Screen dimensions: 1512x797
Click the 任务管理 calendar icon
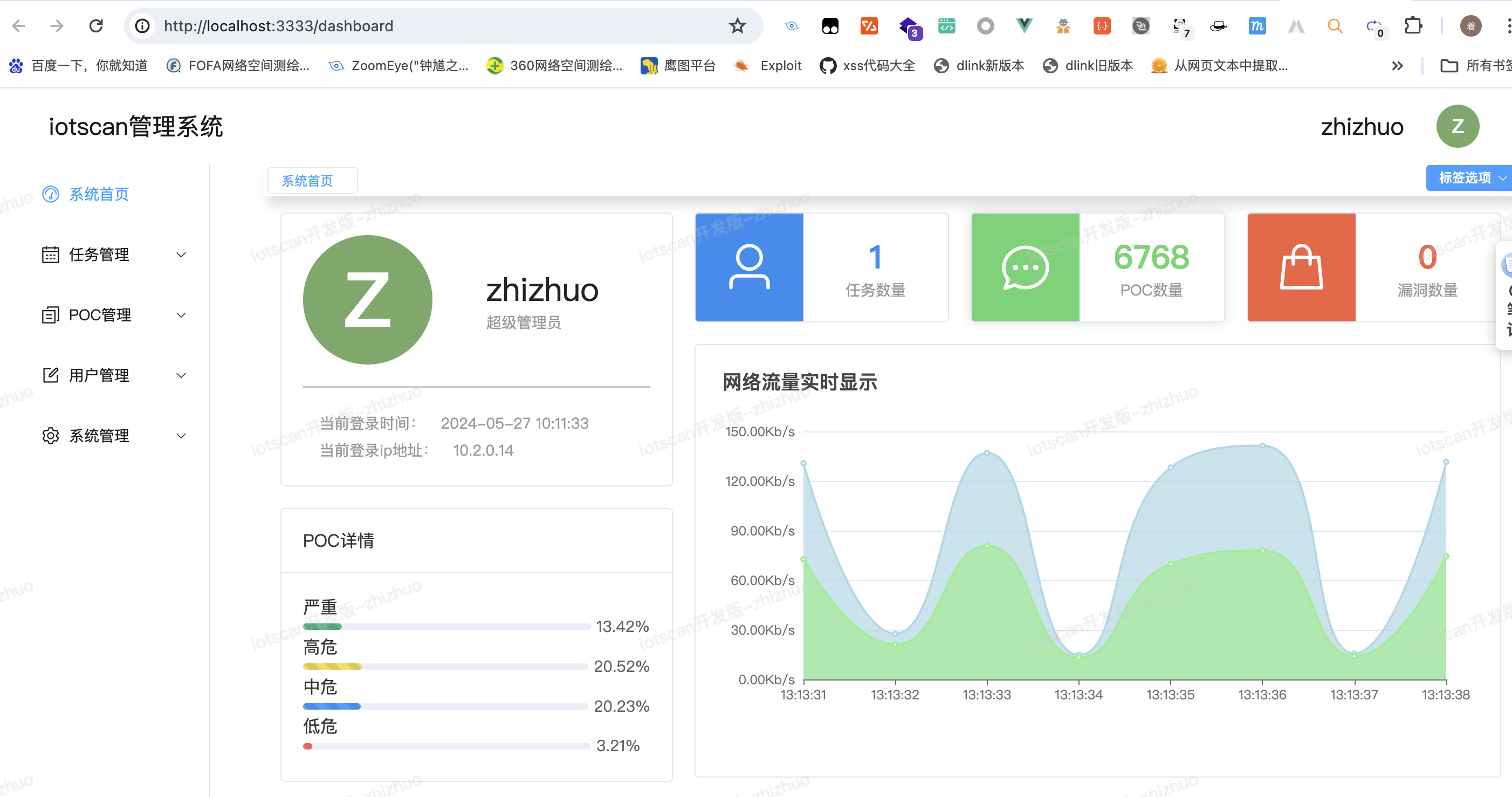click(51, 255)
